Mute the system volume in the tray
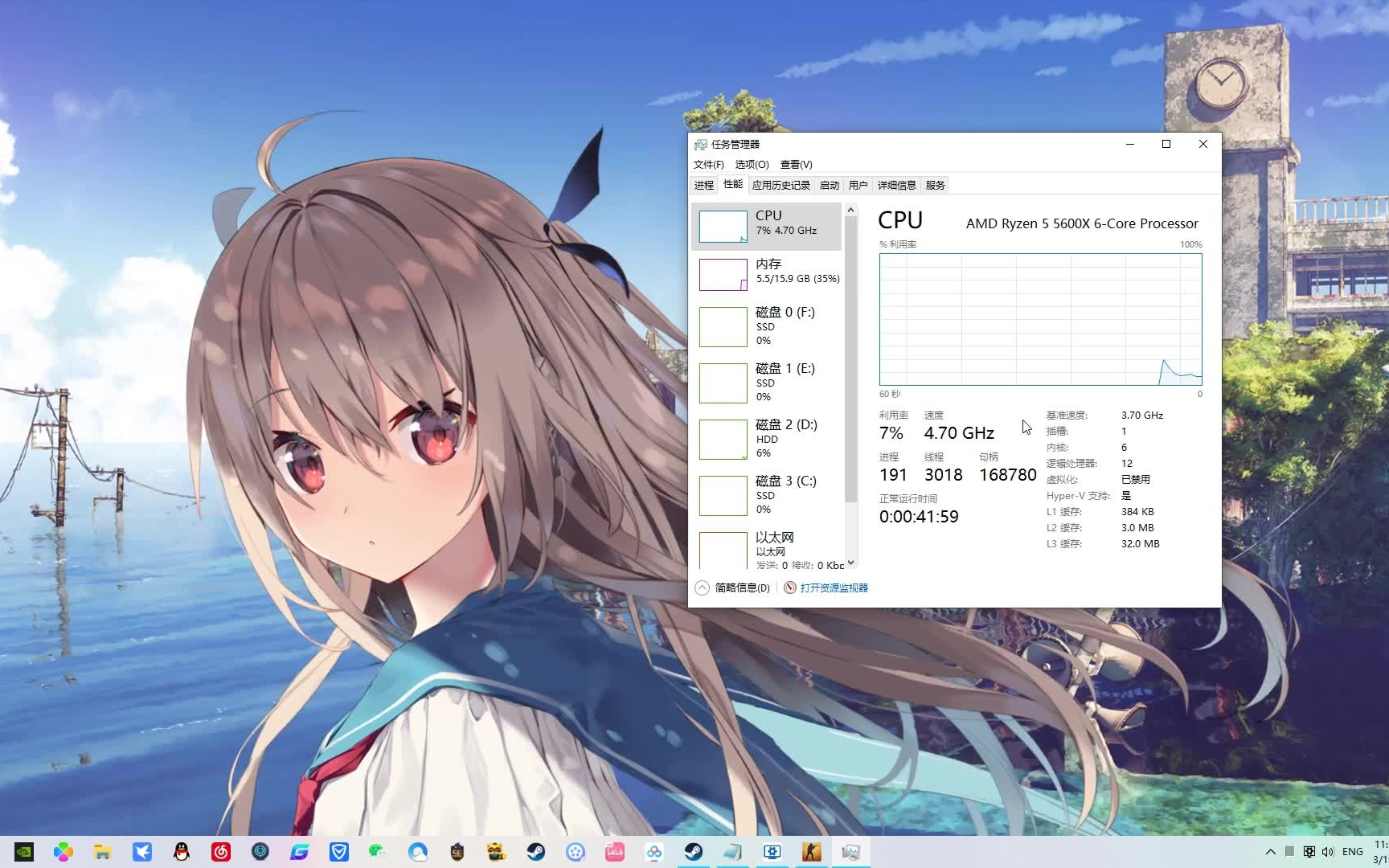Viewport: 1389px width, 868px height. point(1328,851)
